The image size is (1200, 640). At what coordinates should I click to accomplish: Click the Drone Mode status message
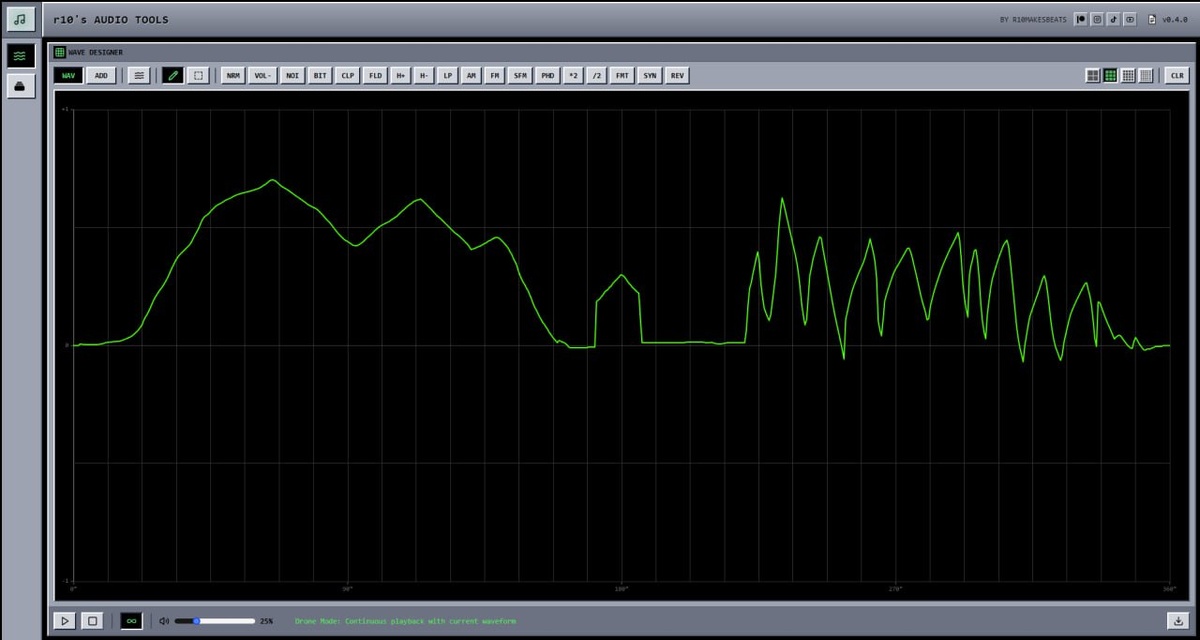(405, 621)
